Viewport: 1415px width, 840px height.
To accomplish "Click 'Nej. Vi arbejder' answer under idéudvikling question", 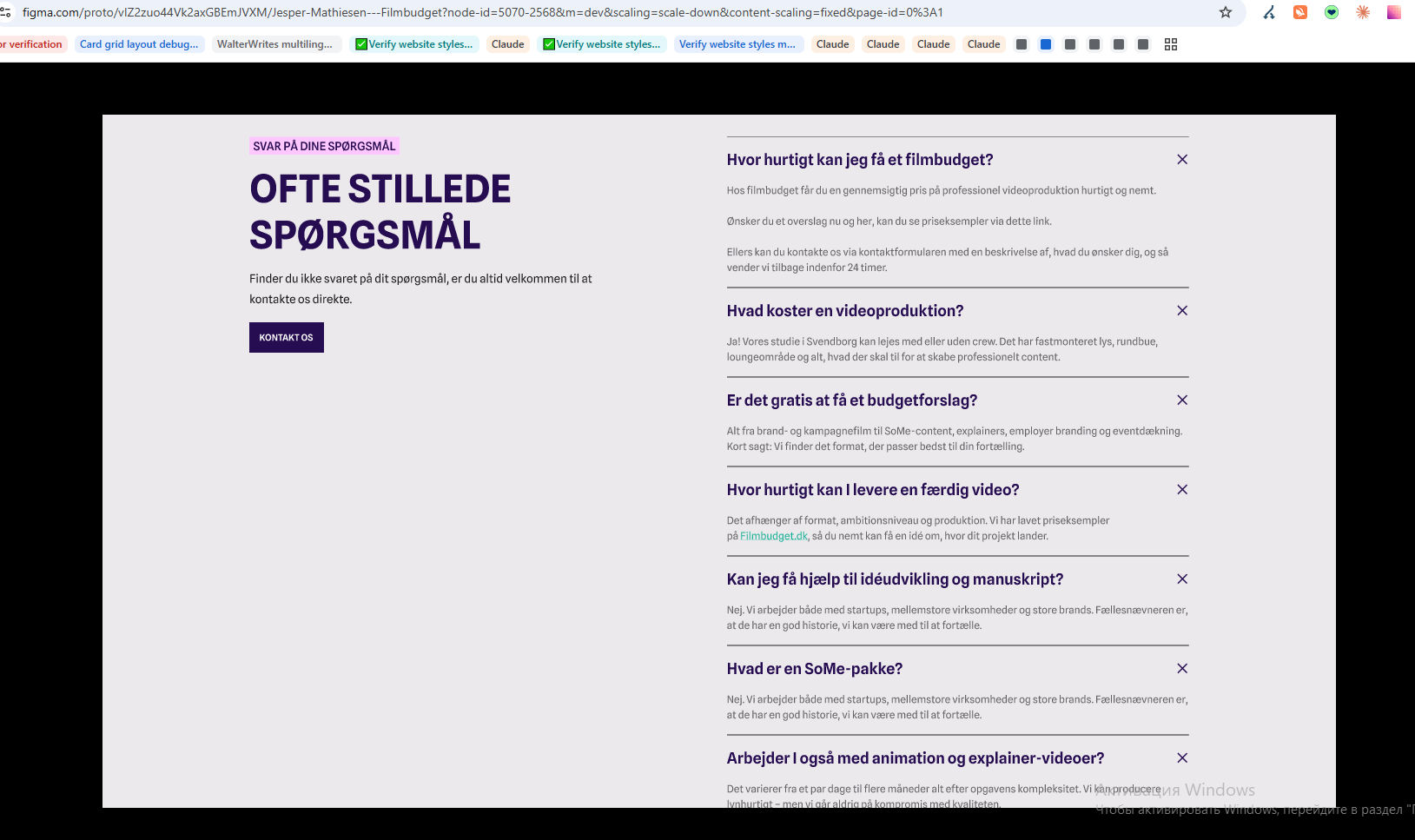I will click(x=957, y=618).
